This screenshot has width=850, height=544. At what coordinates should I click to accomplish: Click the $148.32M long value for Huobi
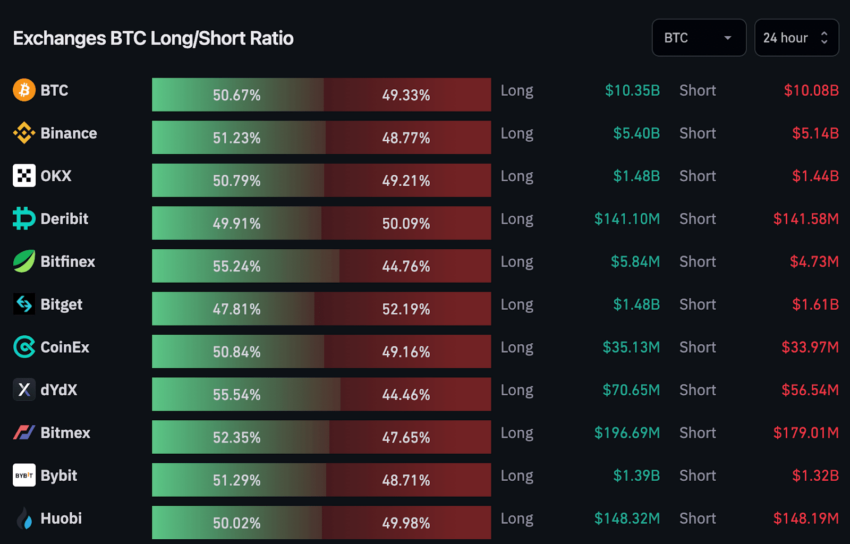[x=627, y=519]
